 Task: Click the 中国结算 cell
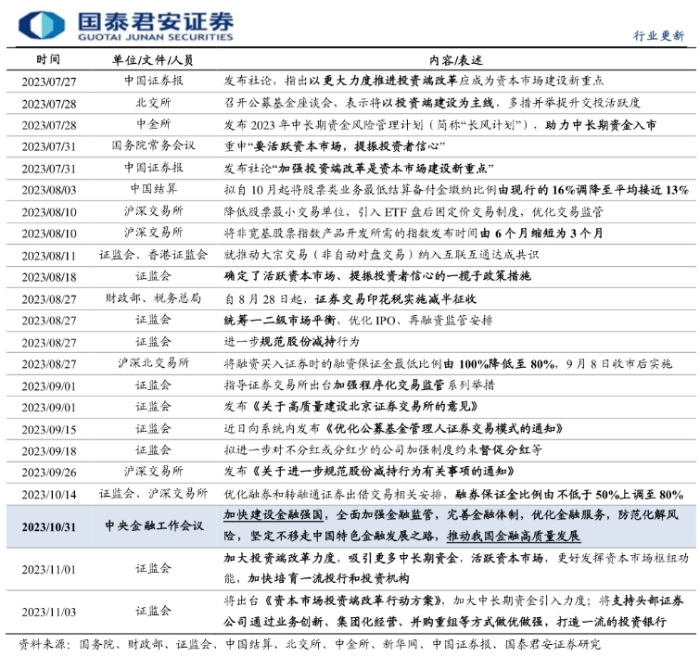pos(153,189)
